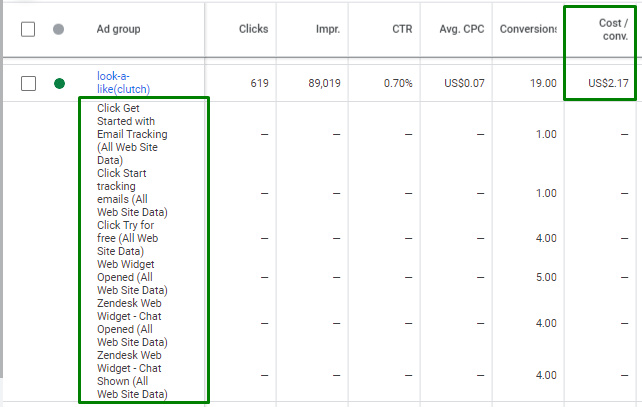Click green enabled status dot for look-a-like
The image size is (642, 407).
(59, 83)
